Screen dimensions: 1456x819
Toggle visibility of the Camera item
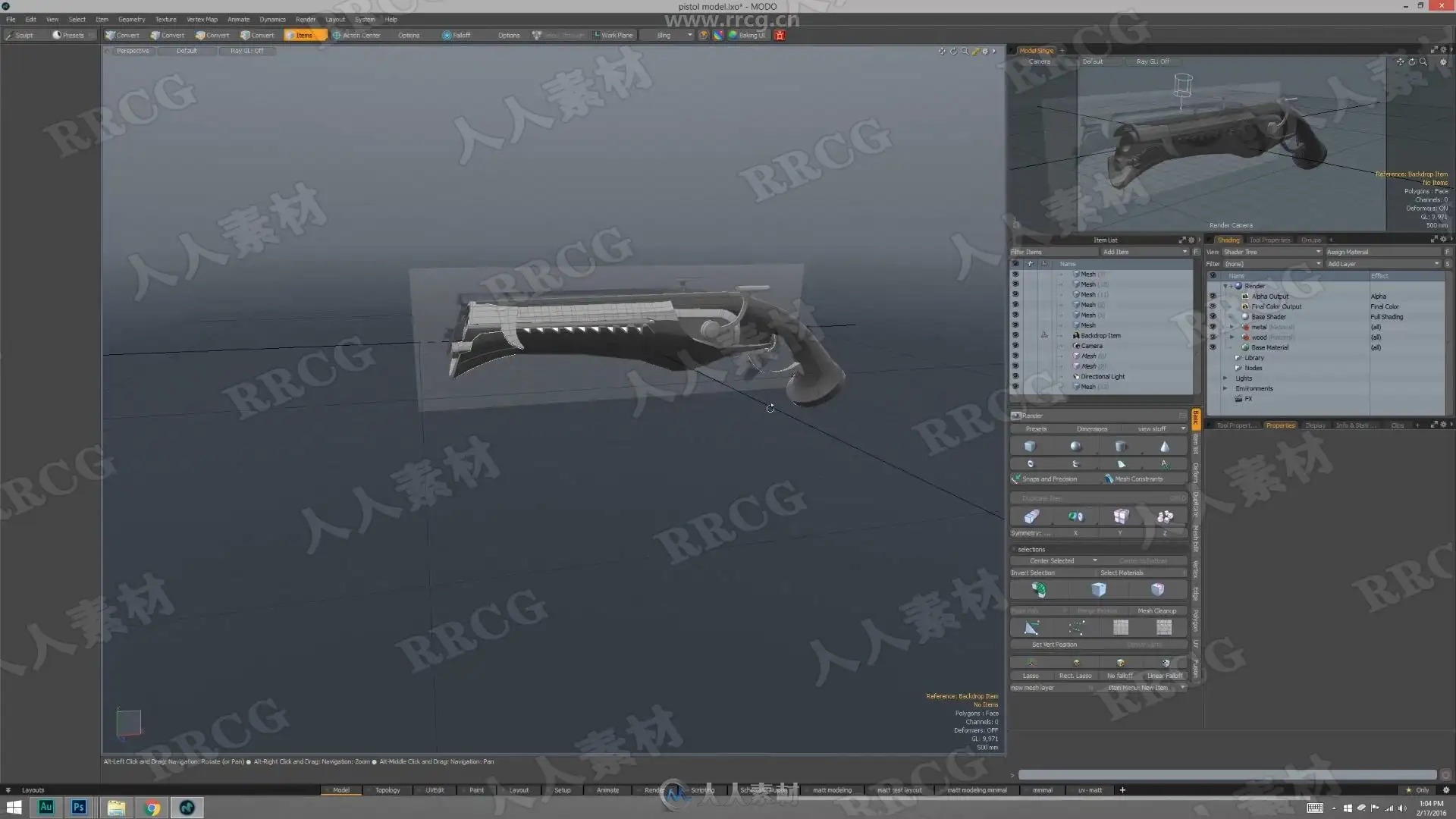(1015, 346)
